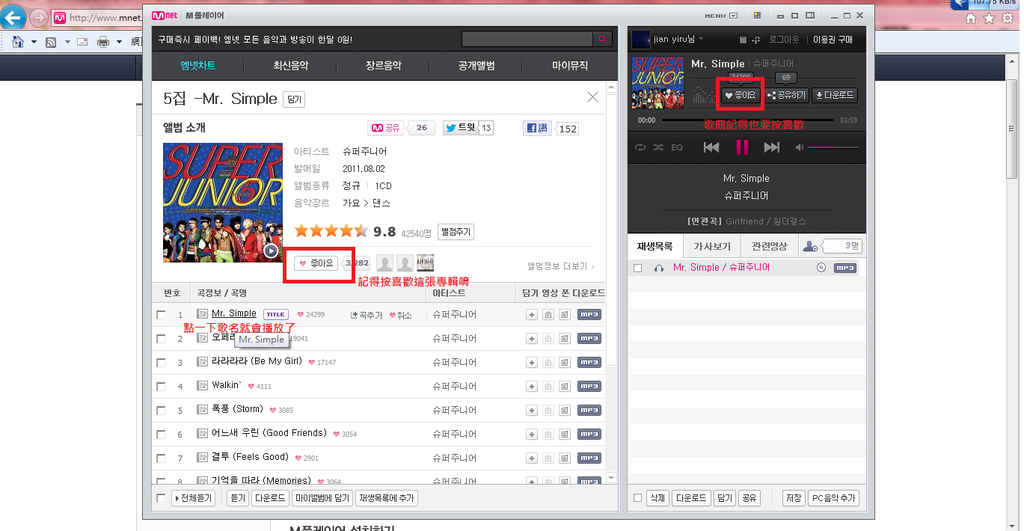The image size is (1024, 531).
Task: Click the 마이앨범에 담기 button
Action: (x=322, y=498)
